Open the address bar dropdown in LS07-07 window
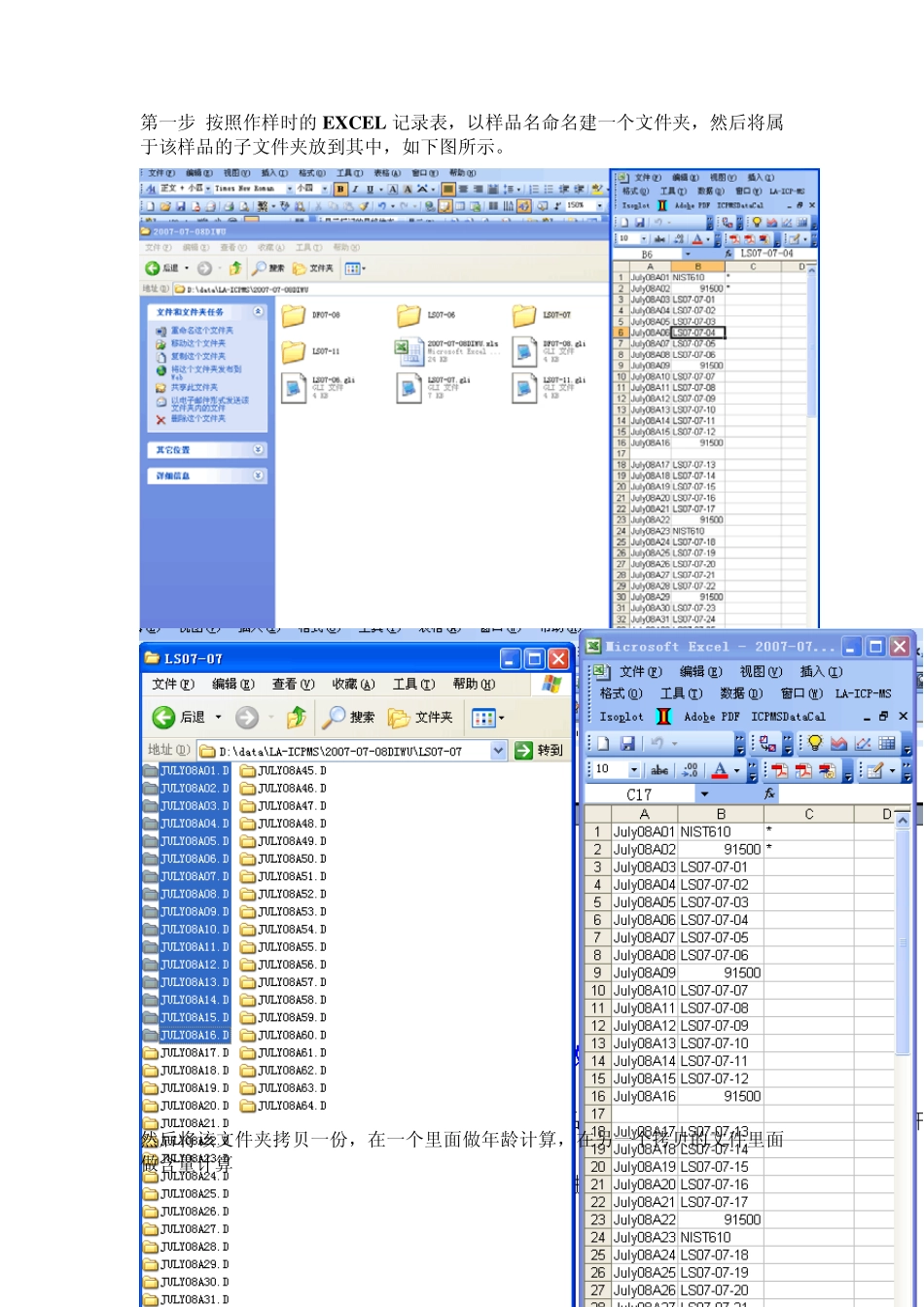924x1307 pixels. tap(499, 751)
